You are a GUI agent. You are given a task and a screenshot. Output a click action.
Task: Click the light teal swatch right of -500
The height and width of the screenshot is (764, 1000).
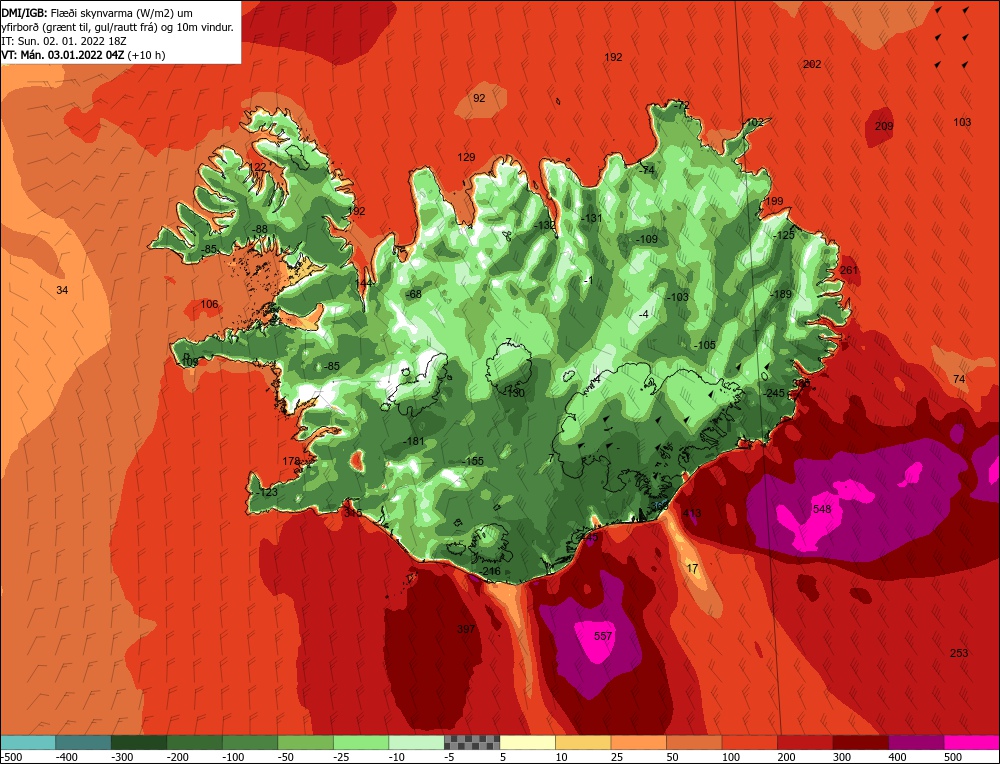pos(28,742)
